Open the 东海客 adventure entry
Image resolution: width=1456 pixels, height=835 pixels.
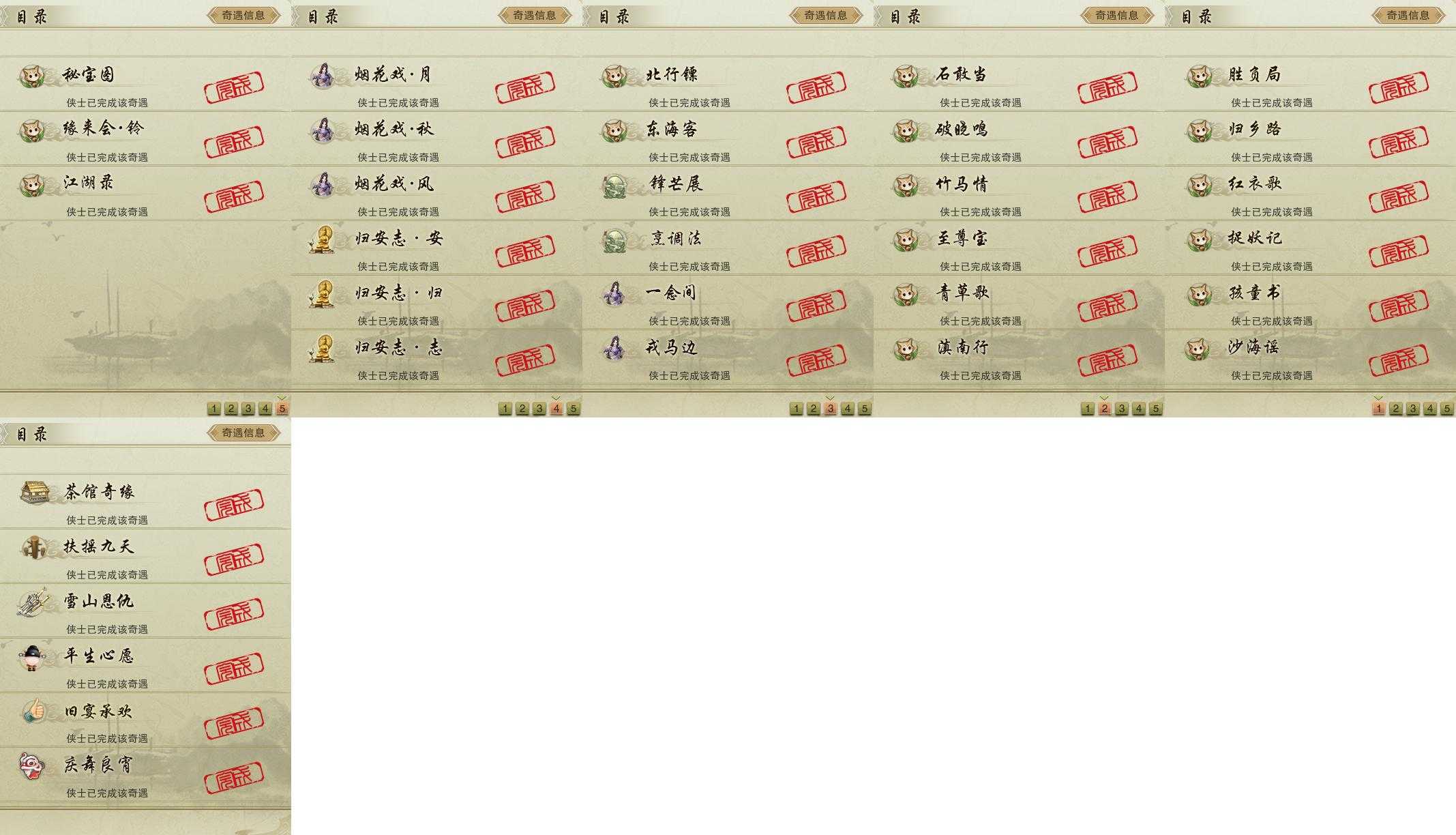click(728, 139)
